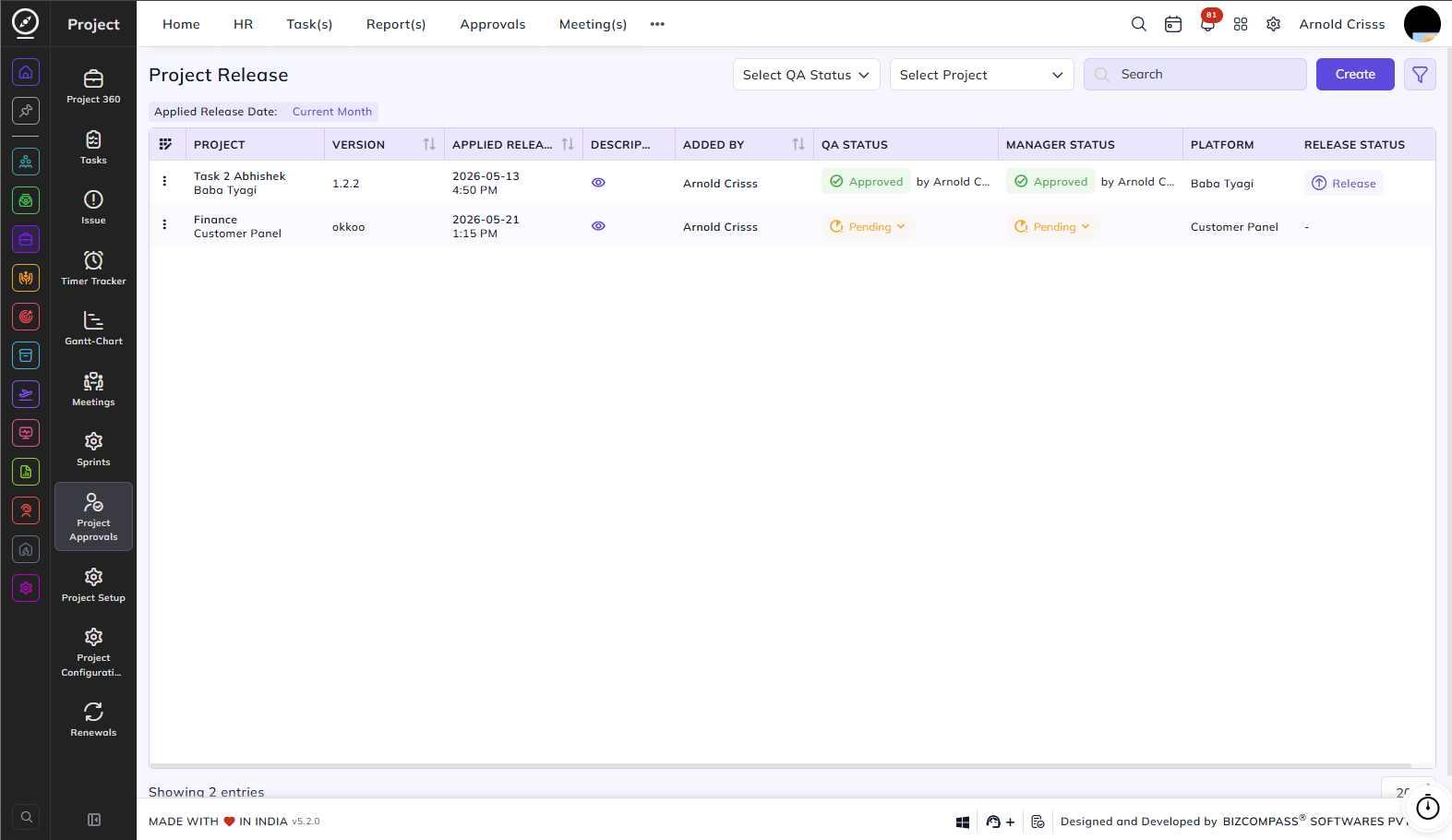
Task: Click the home module icon in left rail
Action: [26, 72]
